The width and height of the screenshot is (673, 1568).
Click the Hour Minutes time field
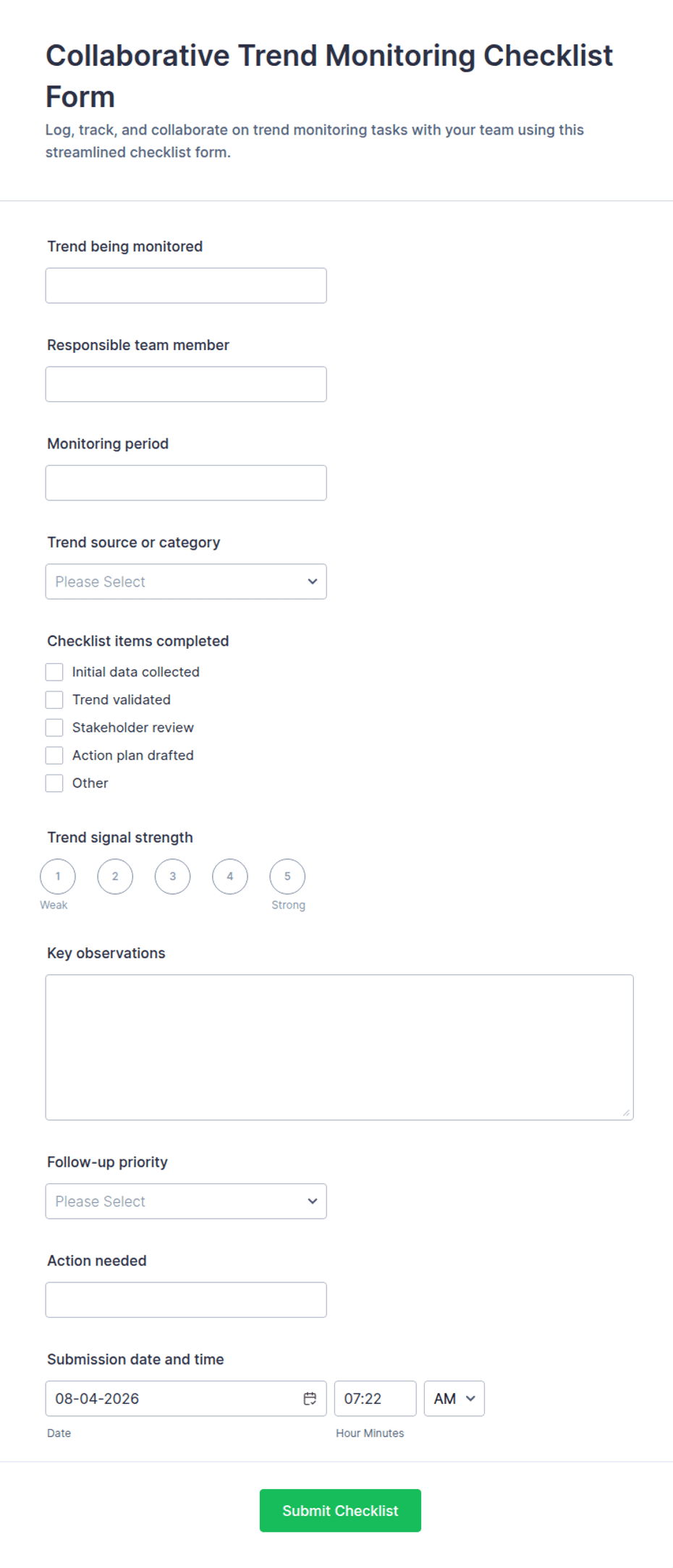(x=375, y=1398)
